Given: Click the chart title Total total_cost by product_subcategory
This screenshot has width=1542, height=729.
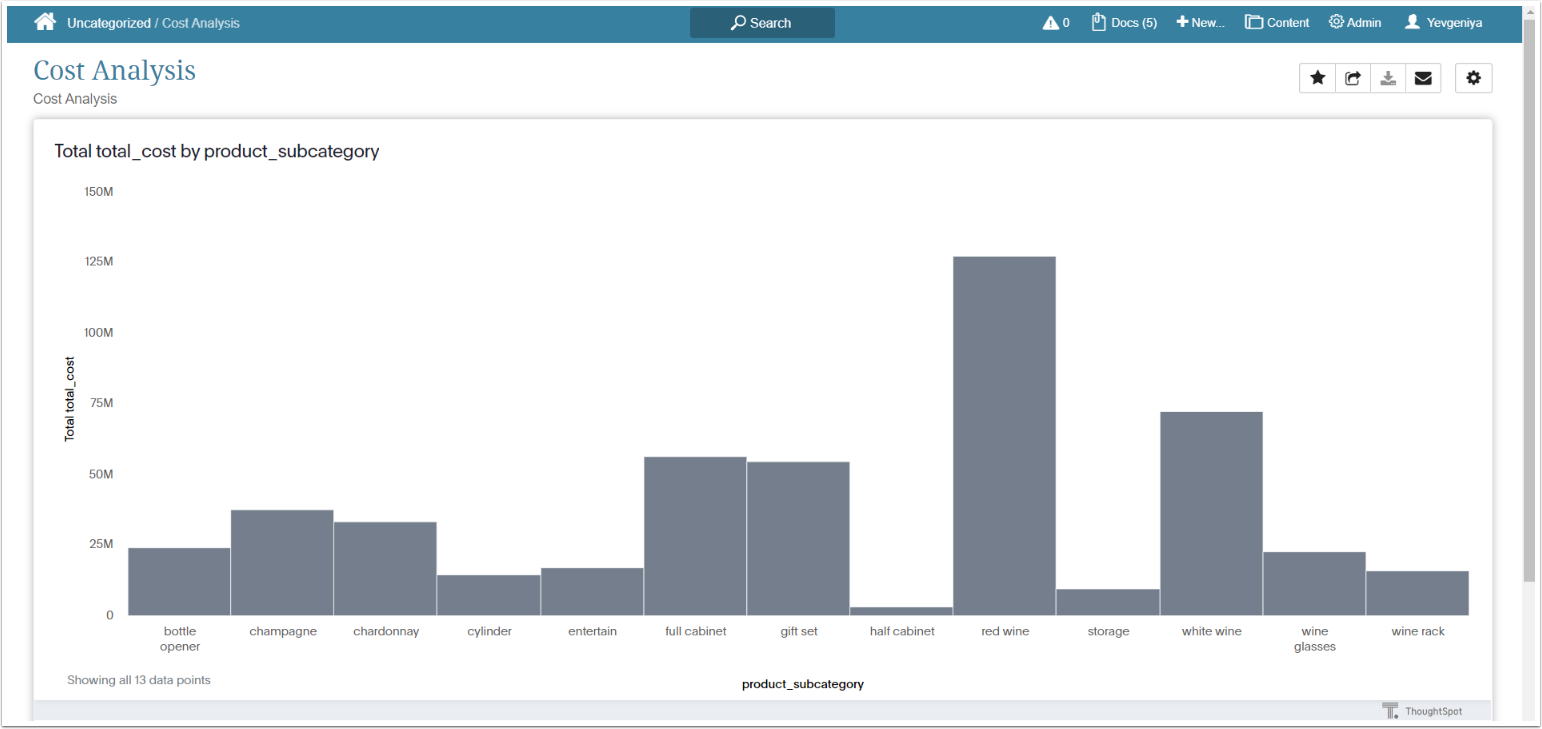Looking at the screenshot, I should (x=217, y=151).
